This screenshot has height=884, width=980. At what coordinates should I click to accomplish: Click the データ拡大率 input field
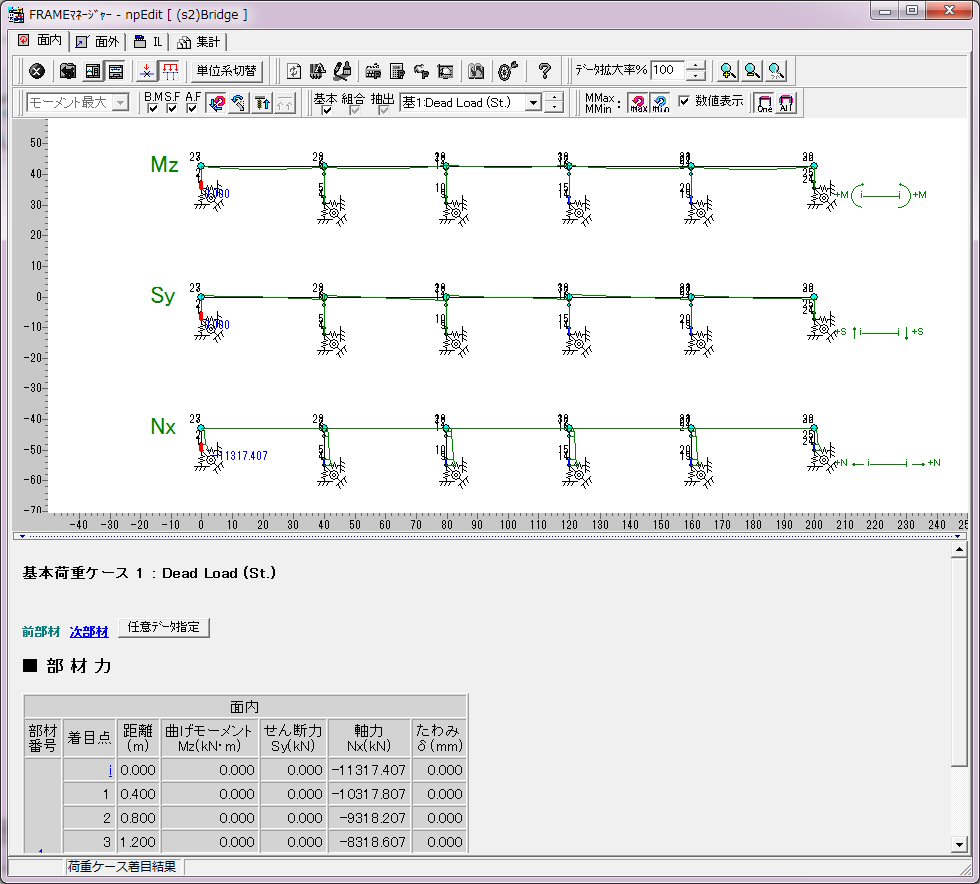(x=667, y=71)
